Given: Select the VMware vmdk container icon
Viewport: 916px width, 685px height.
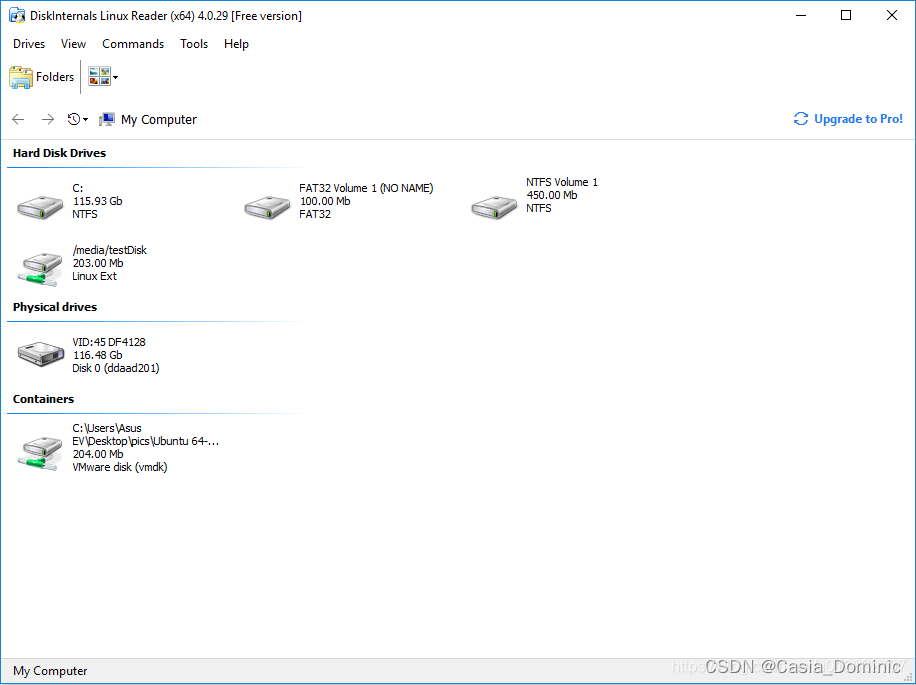Looking at the screenshot, I should coord(40,453).
